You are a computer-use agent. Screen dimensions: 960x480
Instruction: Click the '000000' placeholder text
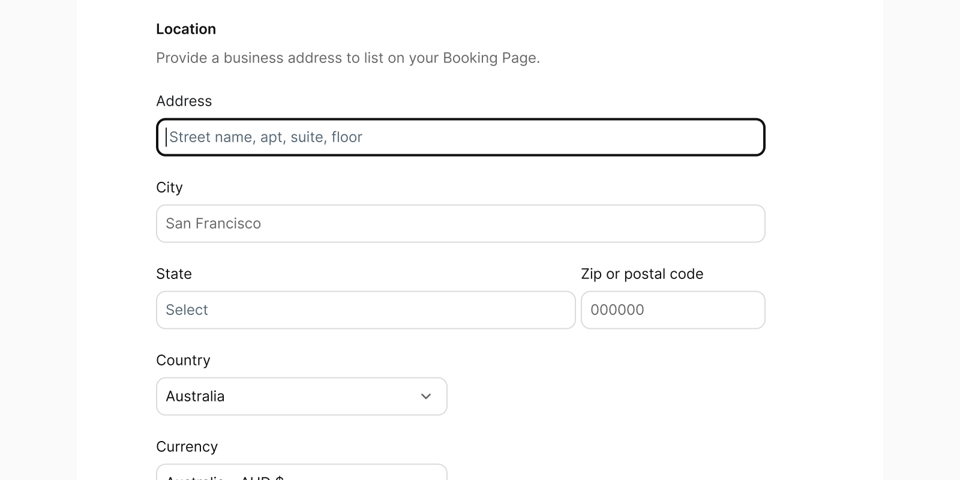point(617,310)
